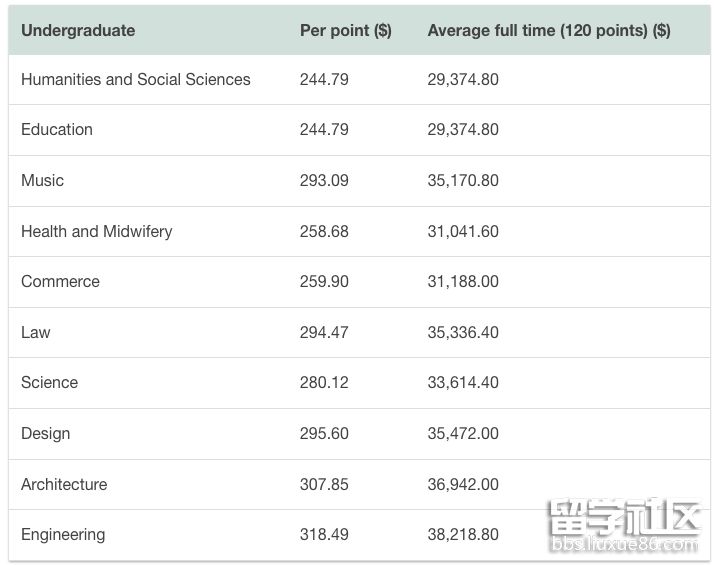Select the Engineering row label
Image resolution: width=715 pixels, height=566 pixels.
[x=63, y=535]
